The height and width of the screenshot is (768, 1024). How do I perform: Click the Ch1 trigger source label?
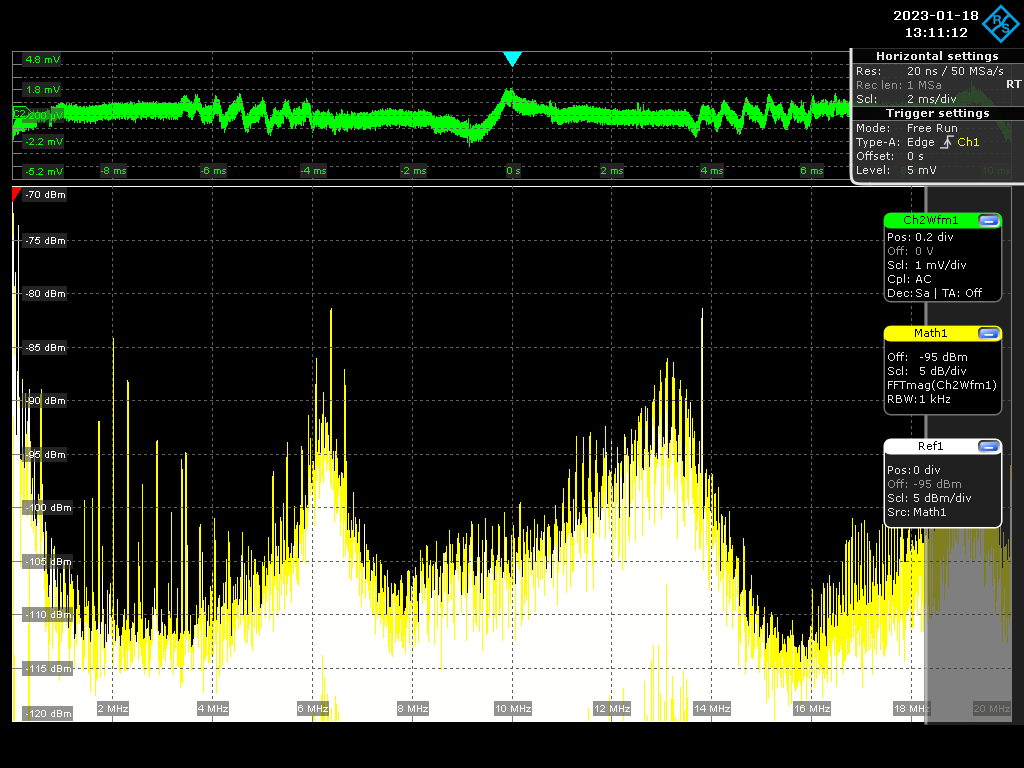pos(969,143)
